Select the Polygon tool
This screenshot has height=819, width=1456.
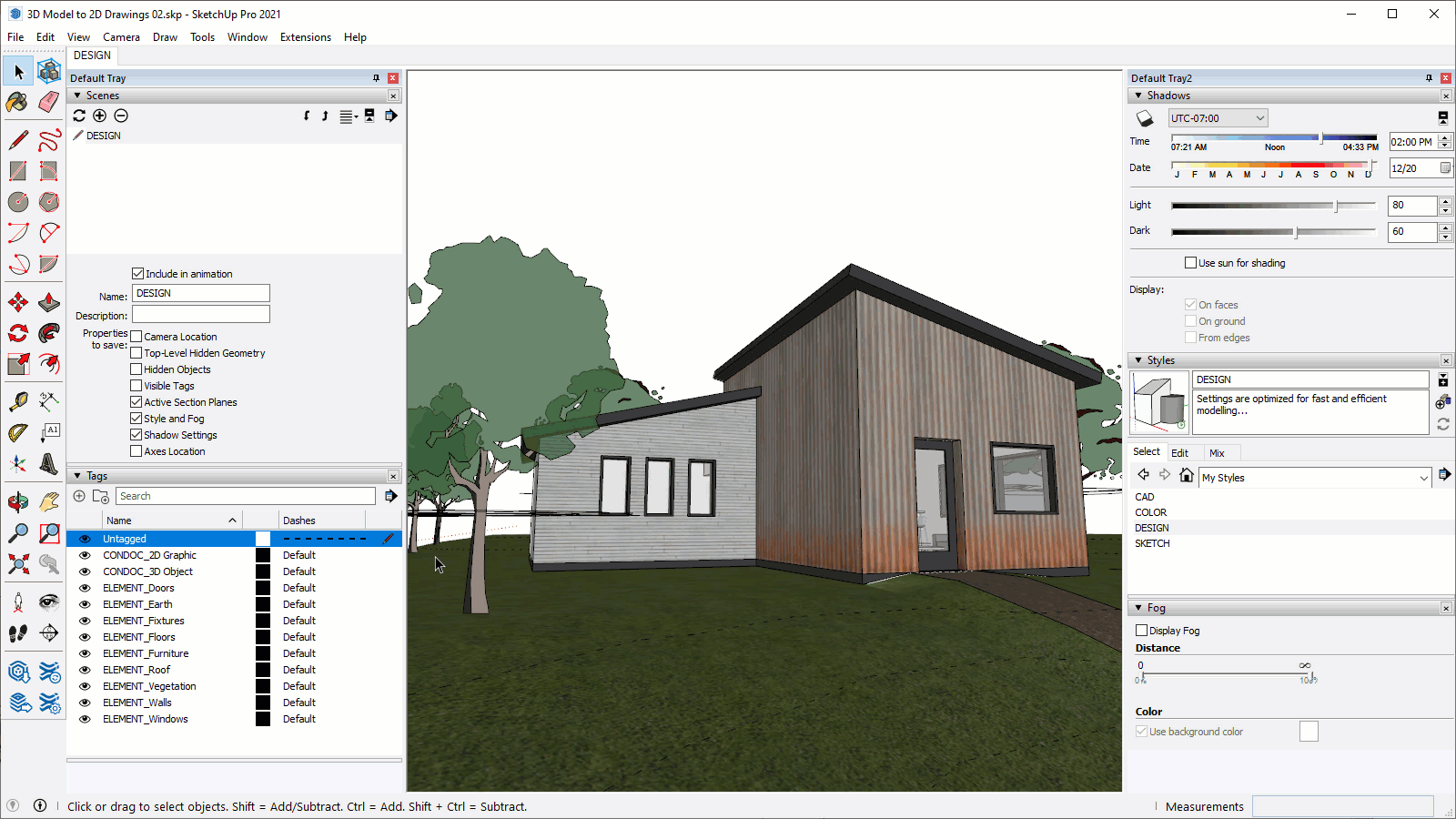tap(49, 202)
